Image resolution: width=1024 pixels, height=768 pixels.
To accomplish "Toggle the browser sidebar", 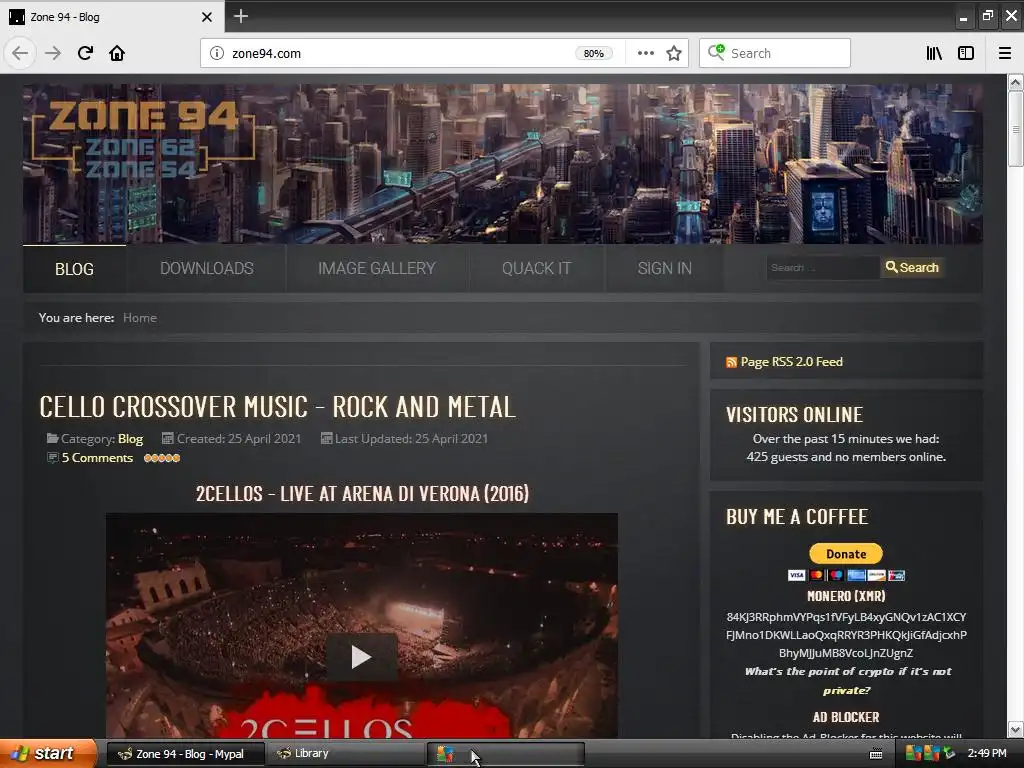I will (966, 53).
